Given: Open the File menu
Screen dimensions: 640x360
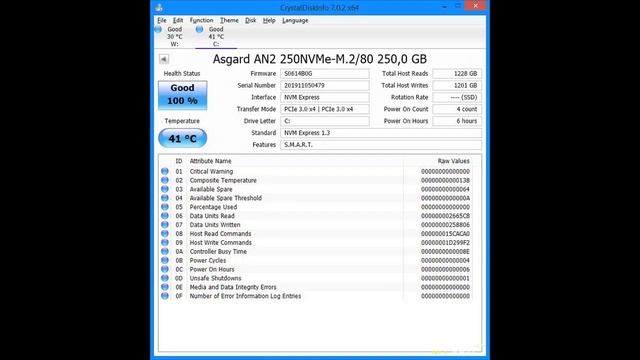Looking at the screenshot, I should coord(162,20).
